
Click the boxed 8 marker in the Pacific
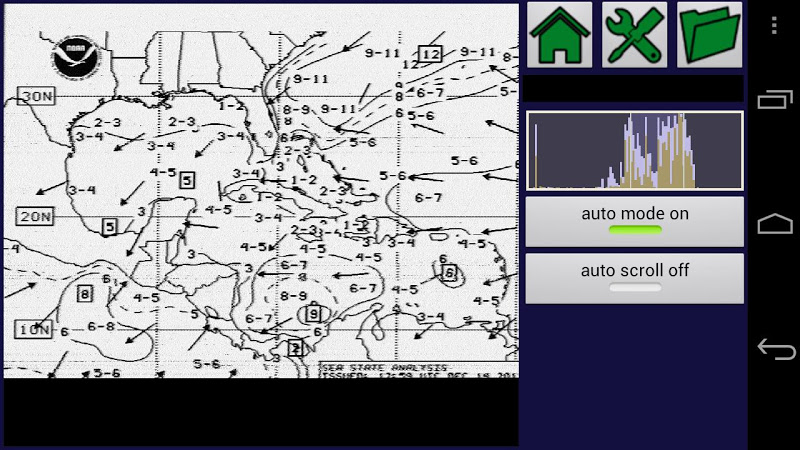point(85,294)
